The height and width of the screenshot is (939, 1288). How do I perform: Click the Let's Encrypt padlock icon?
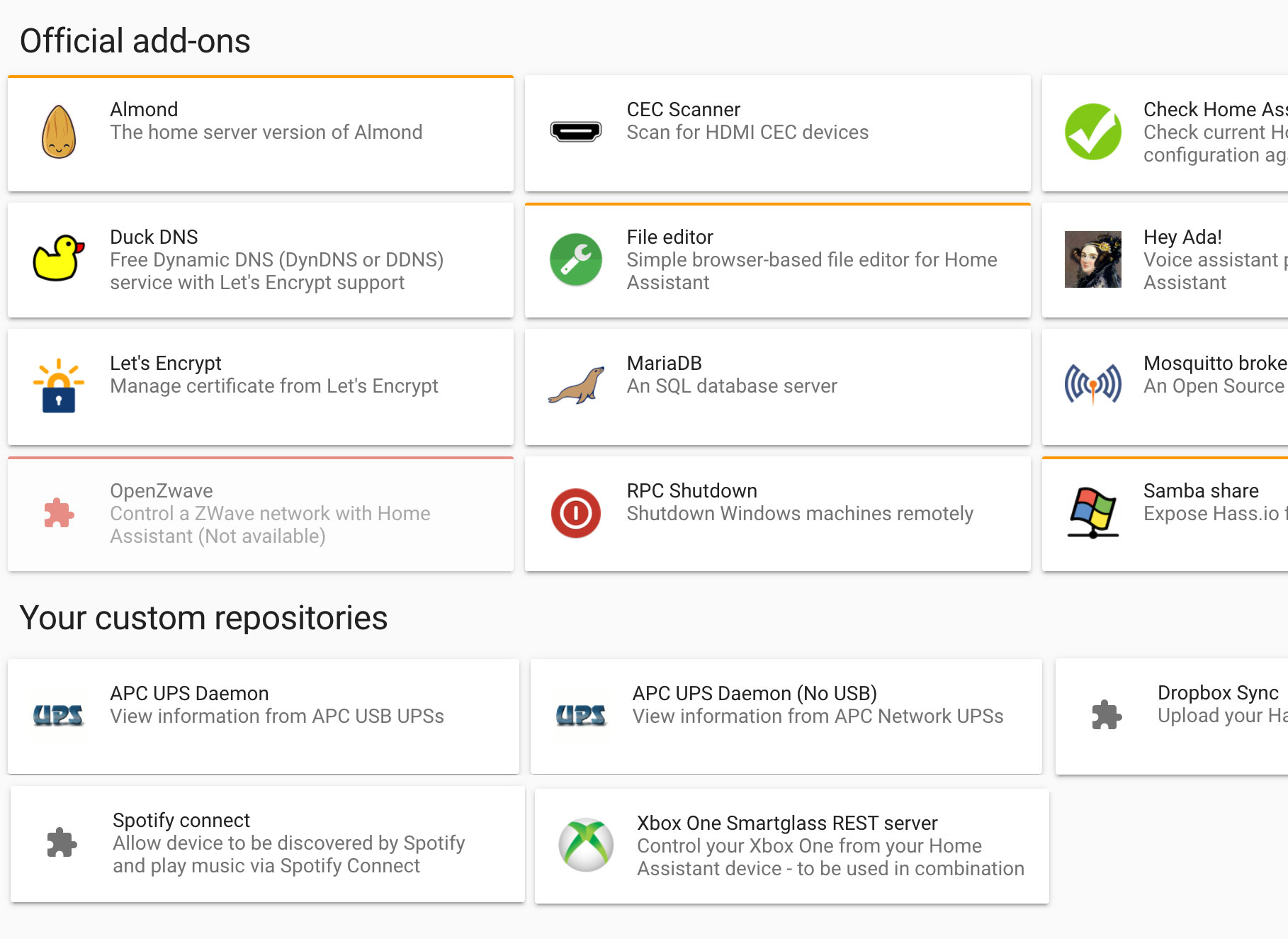pyautogui.click(x=59, y=386)
